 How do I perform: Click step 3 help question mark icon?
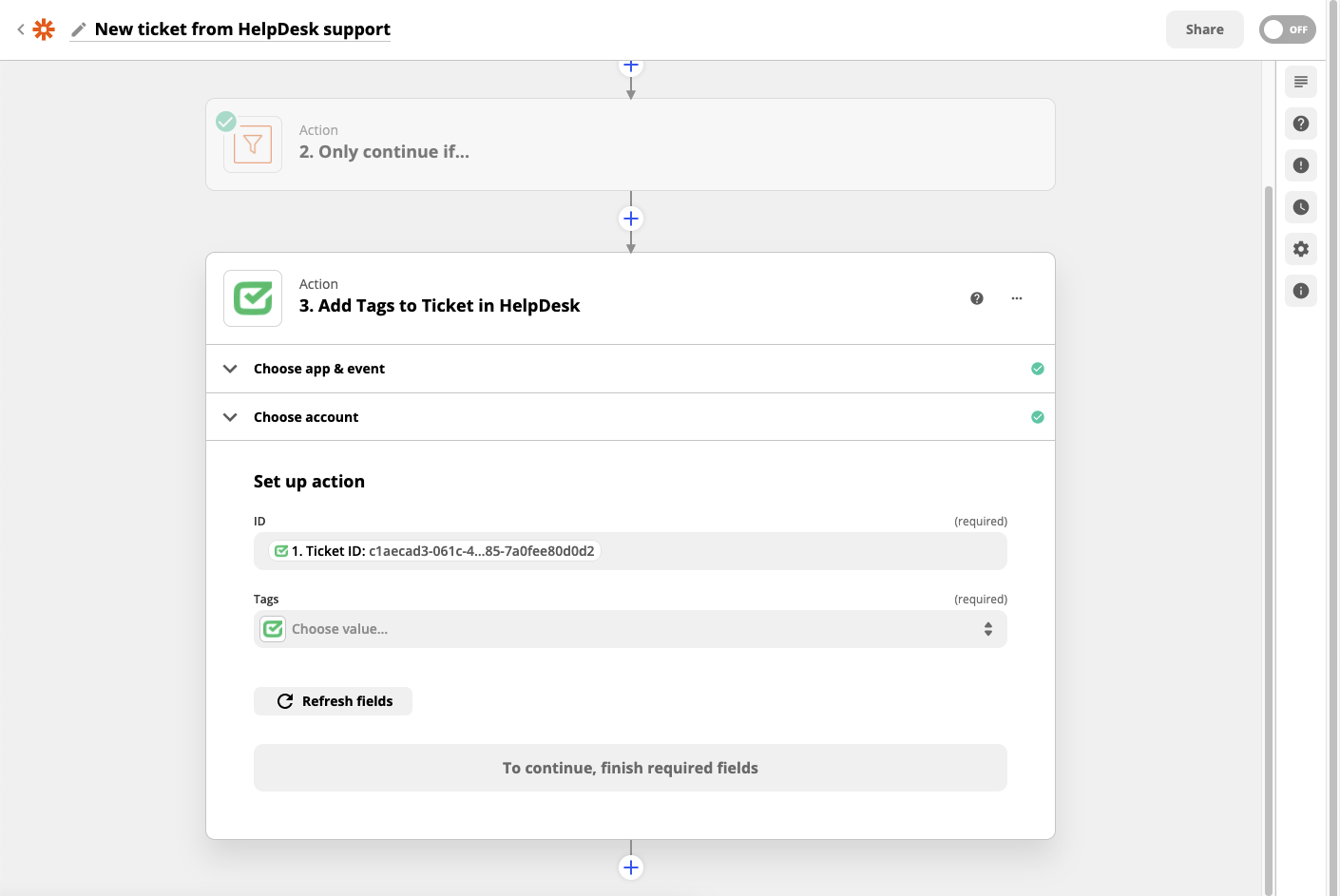pos(977,298)
